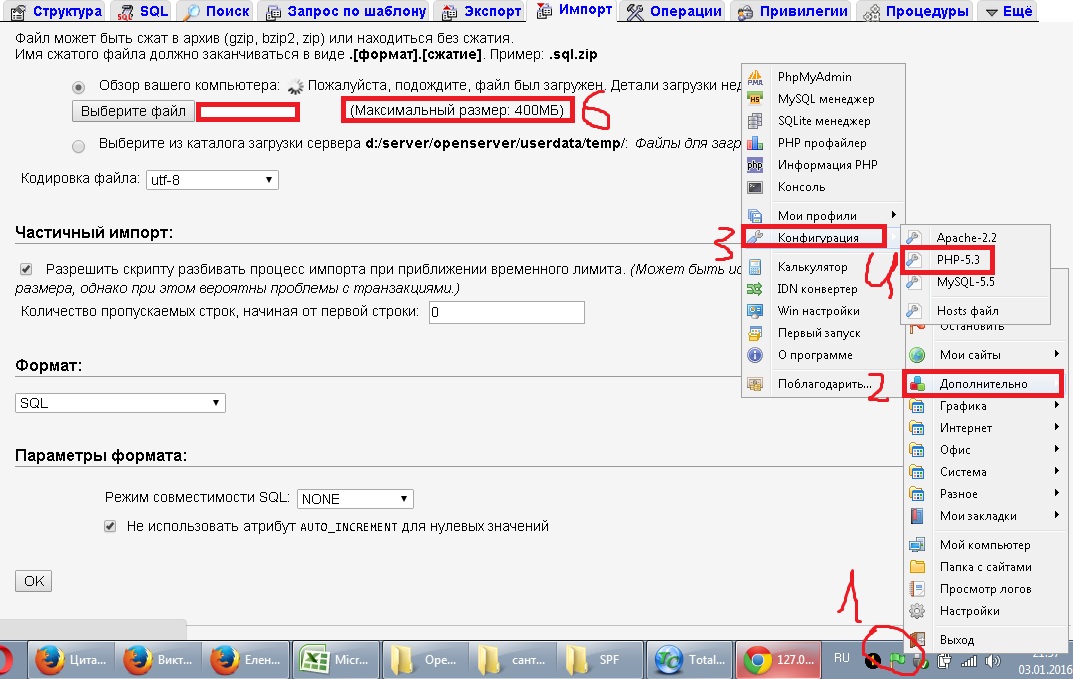Select the browse your computer radio button
The width and height of the screenshot is (1073, 679).
[x=79, y=86]
